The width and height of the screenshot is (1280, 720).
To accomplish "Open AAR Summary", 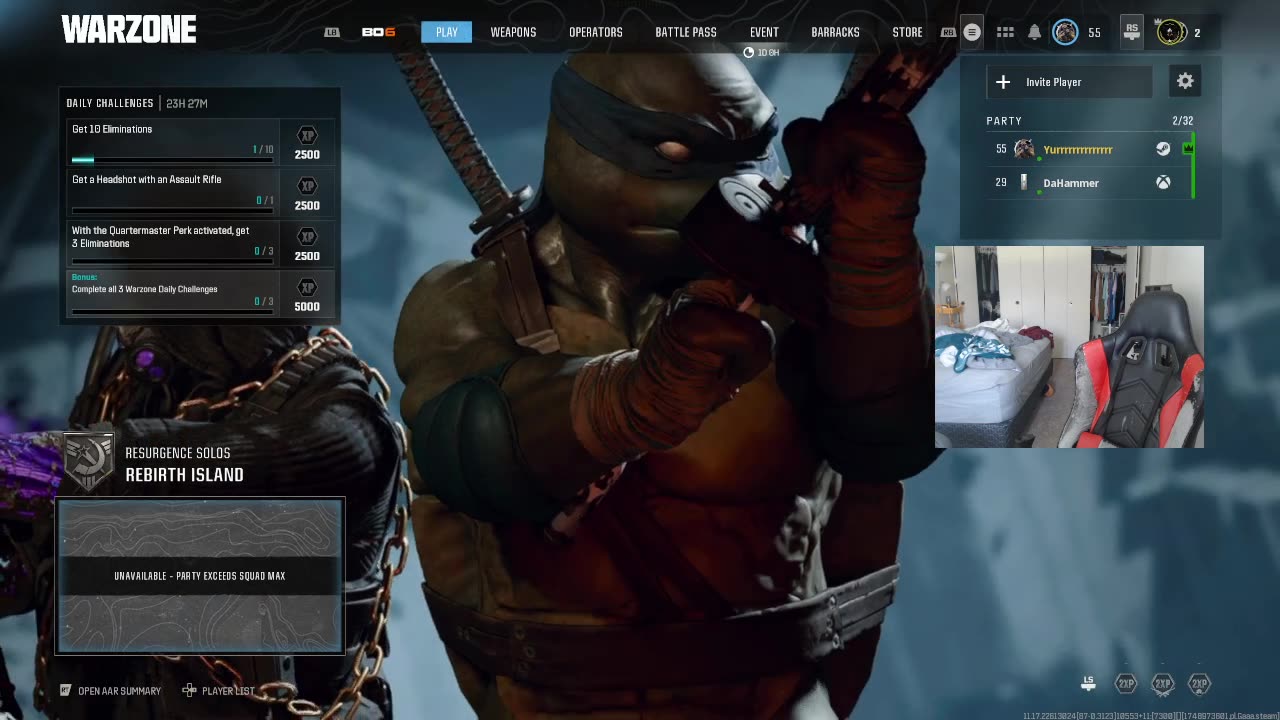I will (110, 691).
